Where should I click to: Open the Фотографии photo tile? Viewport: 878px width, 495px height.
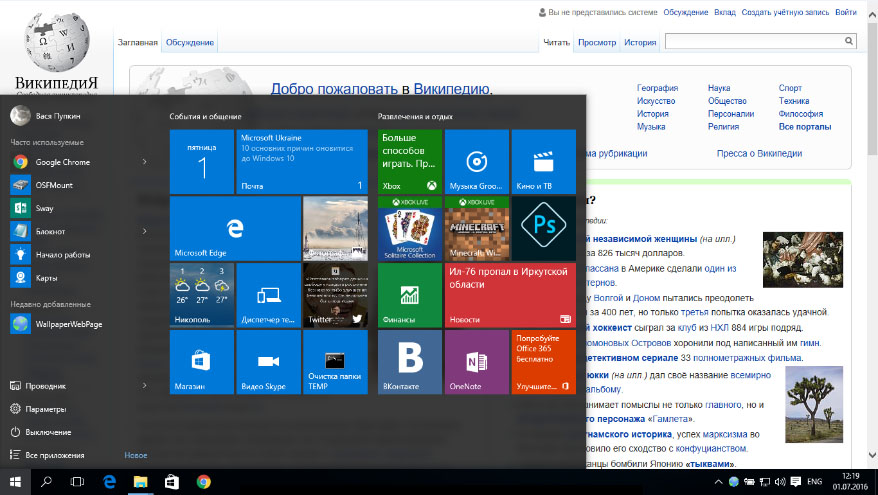(x=335, y=228)
